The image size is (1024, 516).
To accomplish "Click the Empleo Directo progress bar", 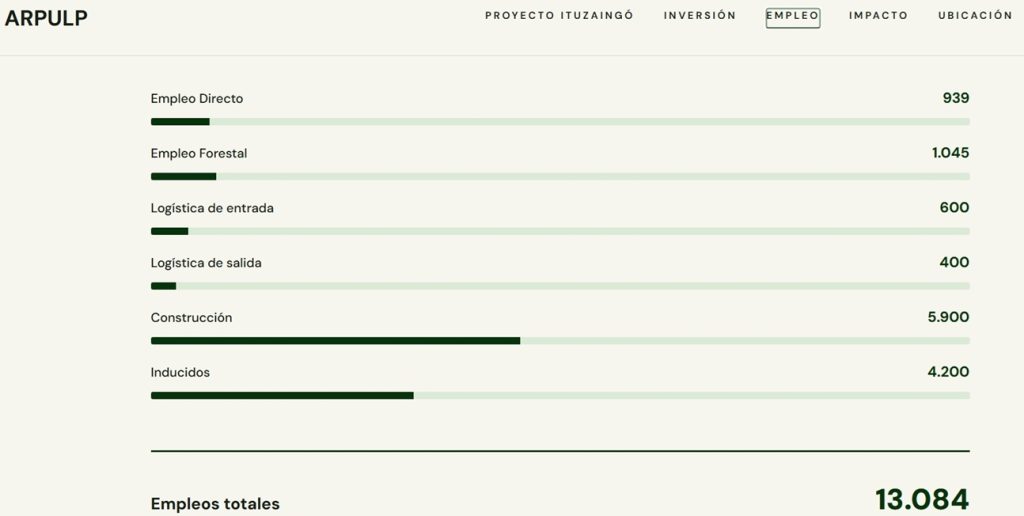I will (560, 122).
